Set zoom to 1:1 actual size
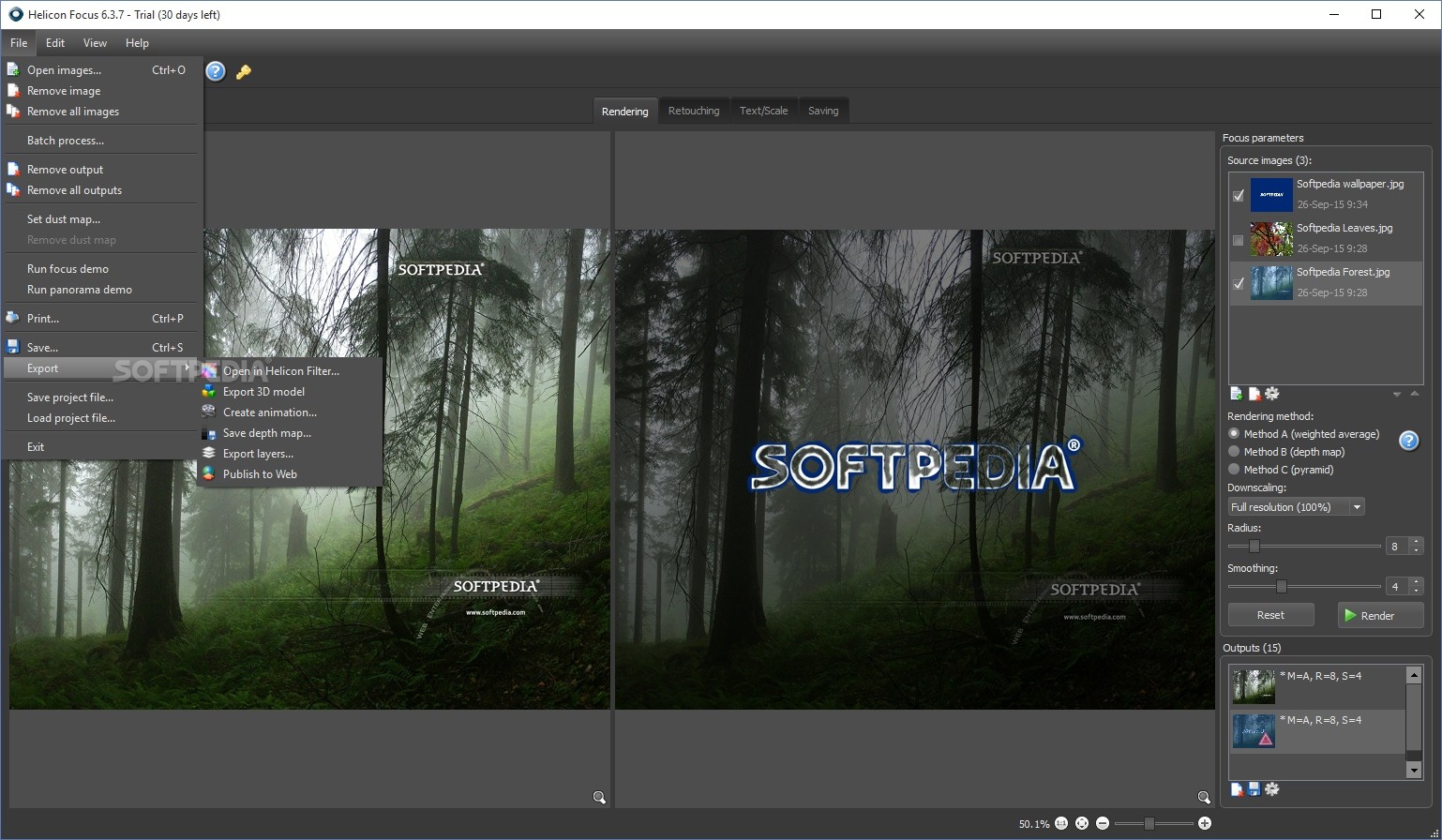Viewport: 1442px width, 840px height. point(1061,823)
